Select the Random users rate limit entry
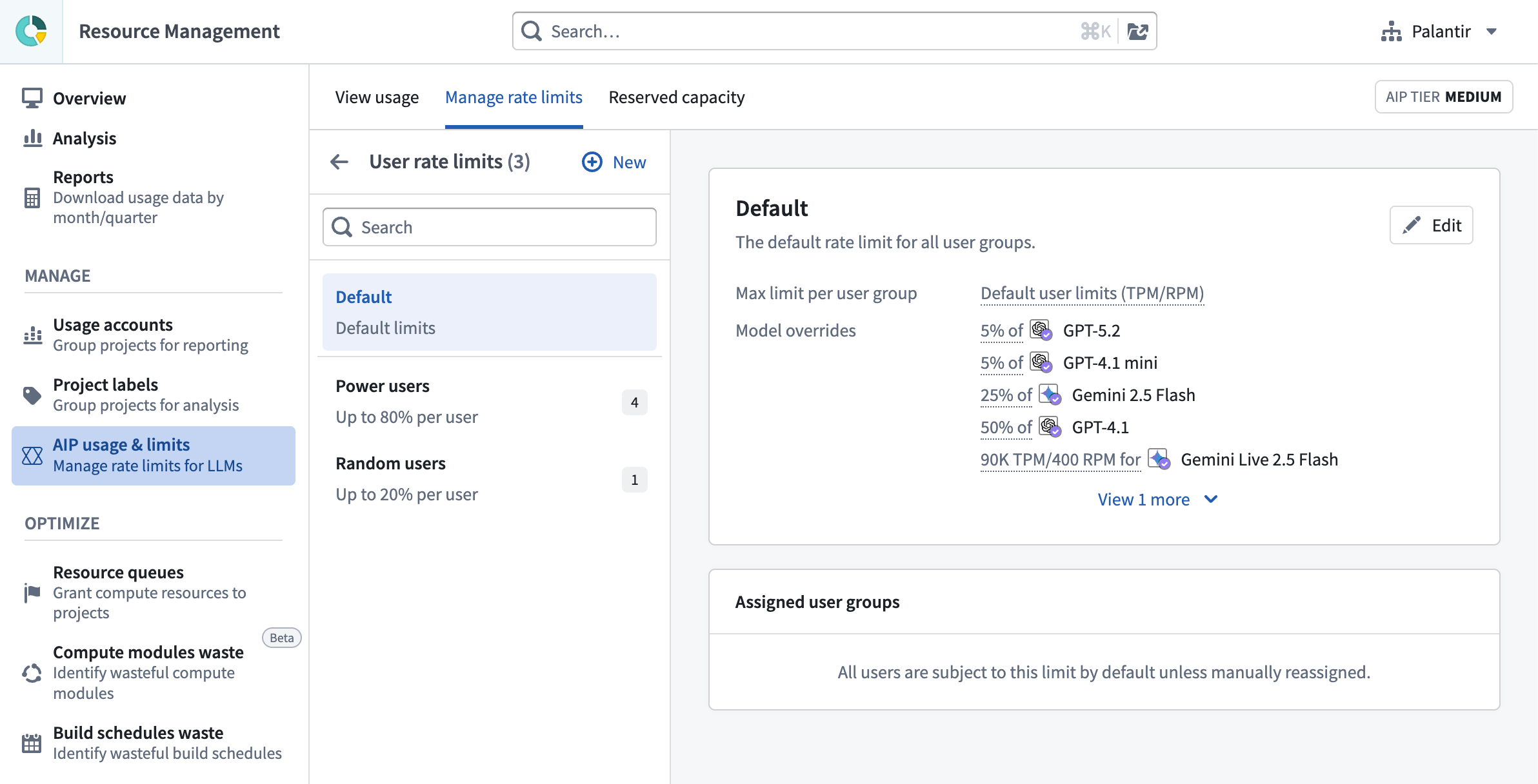The height and width of the screenshot is (784, 1538). click(x=490, y=479)
